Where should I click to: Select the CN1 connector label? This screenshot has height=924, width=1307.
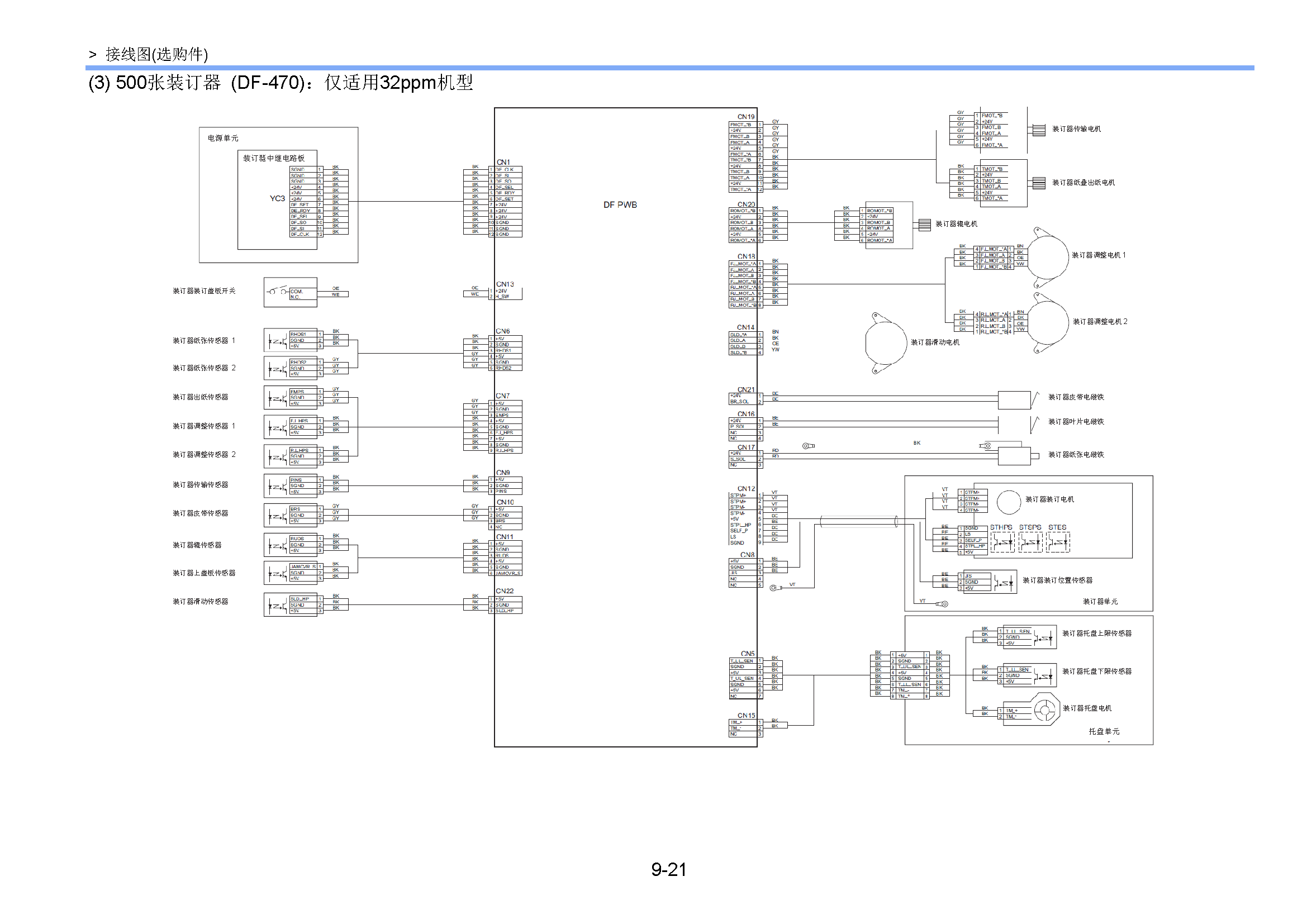click(x=503, y=162)
